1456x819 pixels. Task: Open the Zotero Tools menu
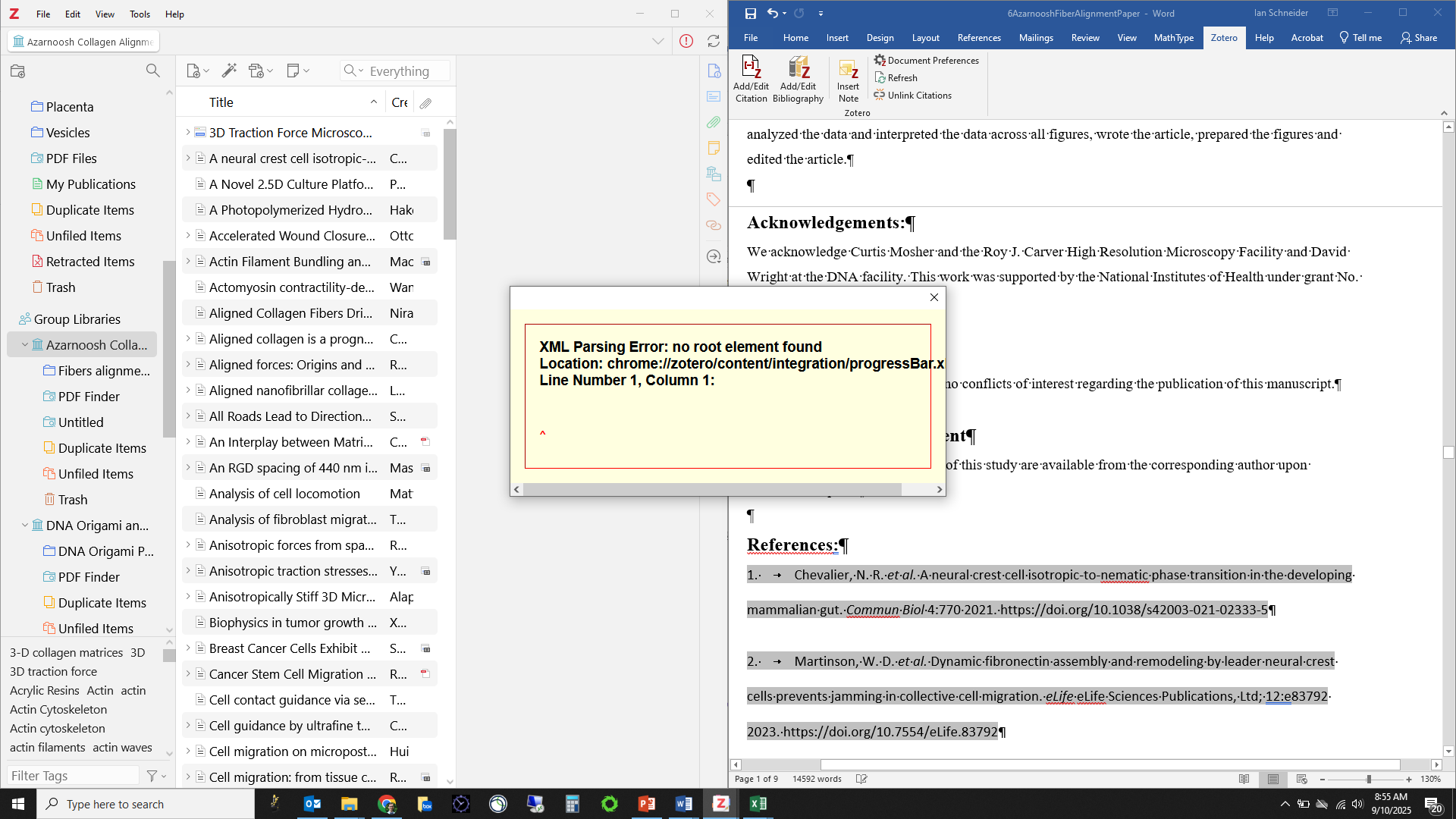[140, 14]
